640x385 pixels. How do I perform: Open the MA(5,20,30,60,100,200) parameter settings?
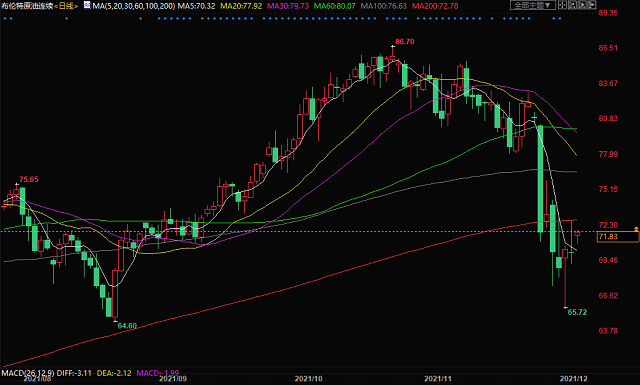click(134, 6)
